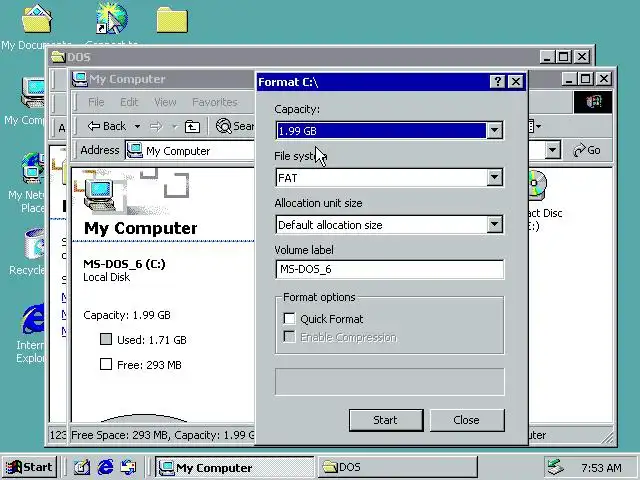Minimize the My Computer window
Screen dimensions: 640x480
(x=569, y=78)
